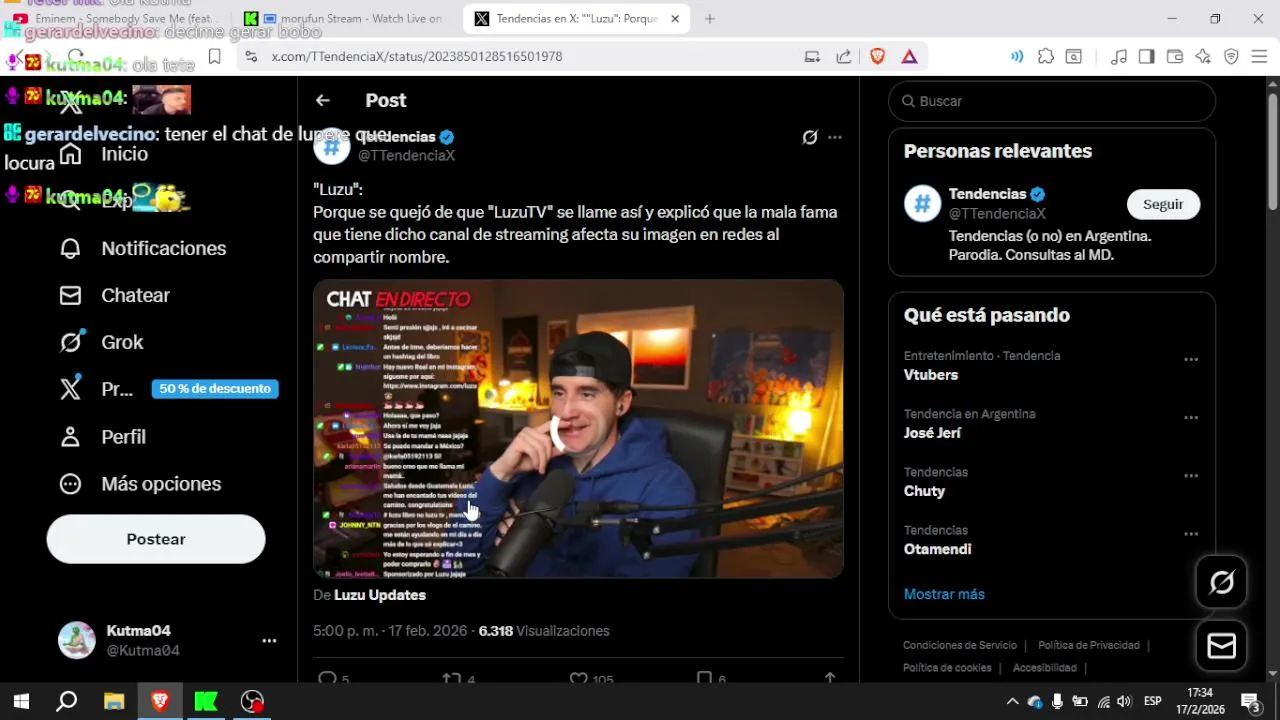Open the browser hamburger menu
The height and width of the screenshot is (720, 1280).
coord(1258,57)
